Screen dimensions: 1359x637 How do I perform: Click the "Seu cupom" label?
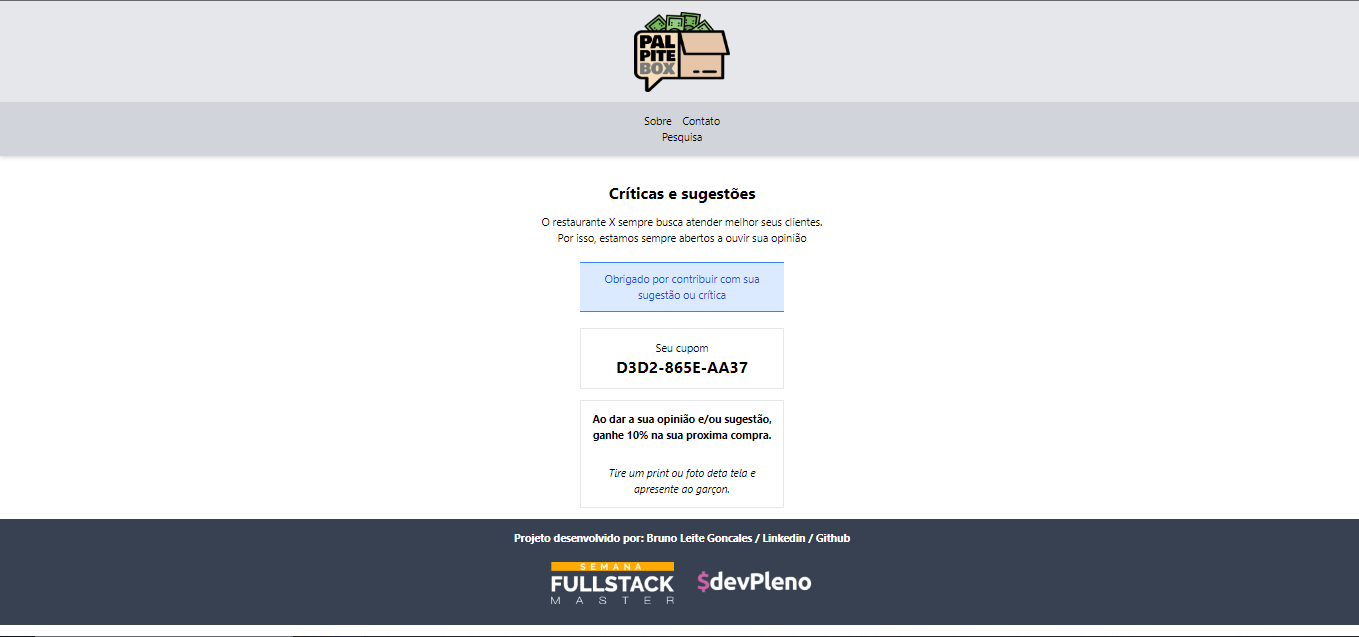coord(682,348)
